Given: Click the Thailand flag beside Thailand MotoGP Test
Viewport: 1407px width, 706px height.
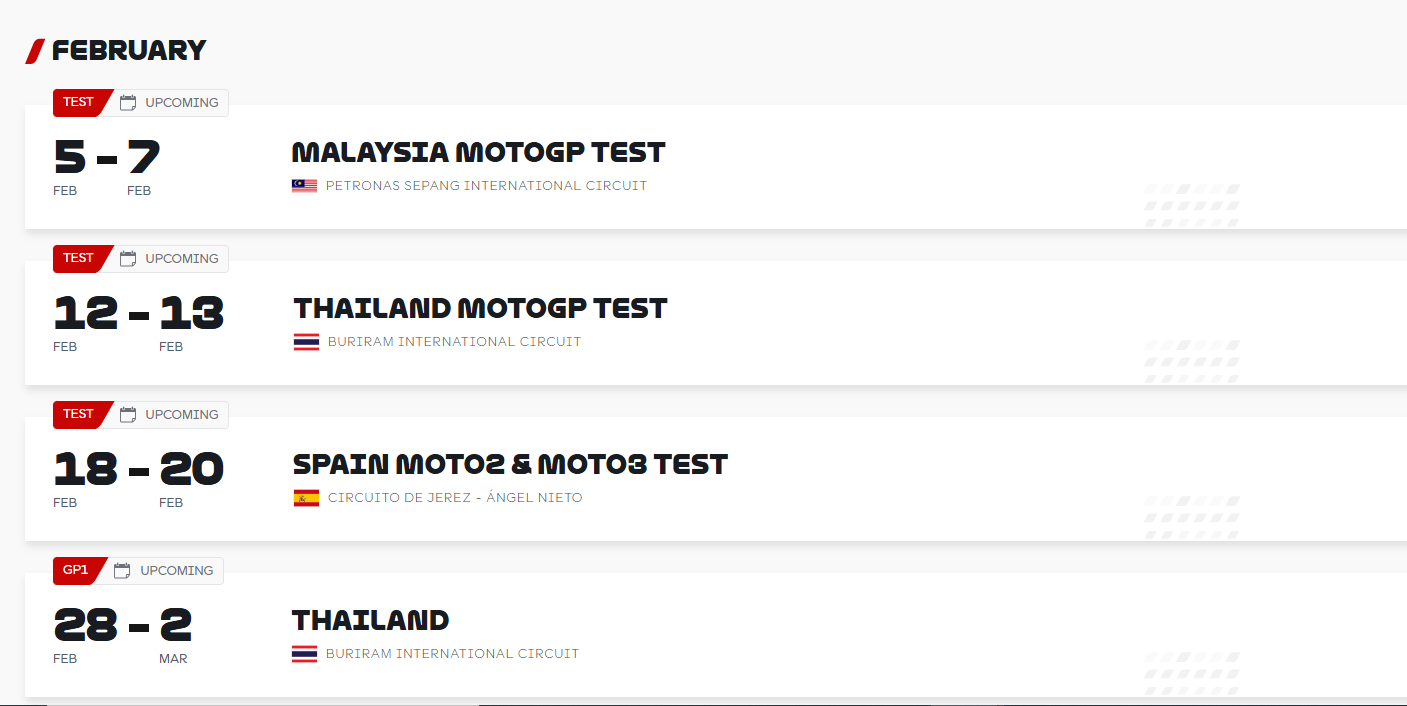Looking at the screenshot, I should 306,342.
